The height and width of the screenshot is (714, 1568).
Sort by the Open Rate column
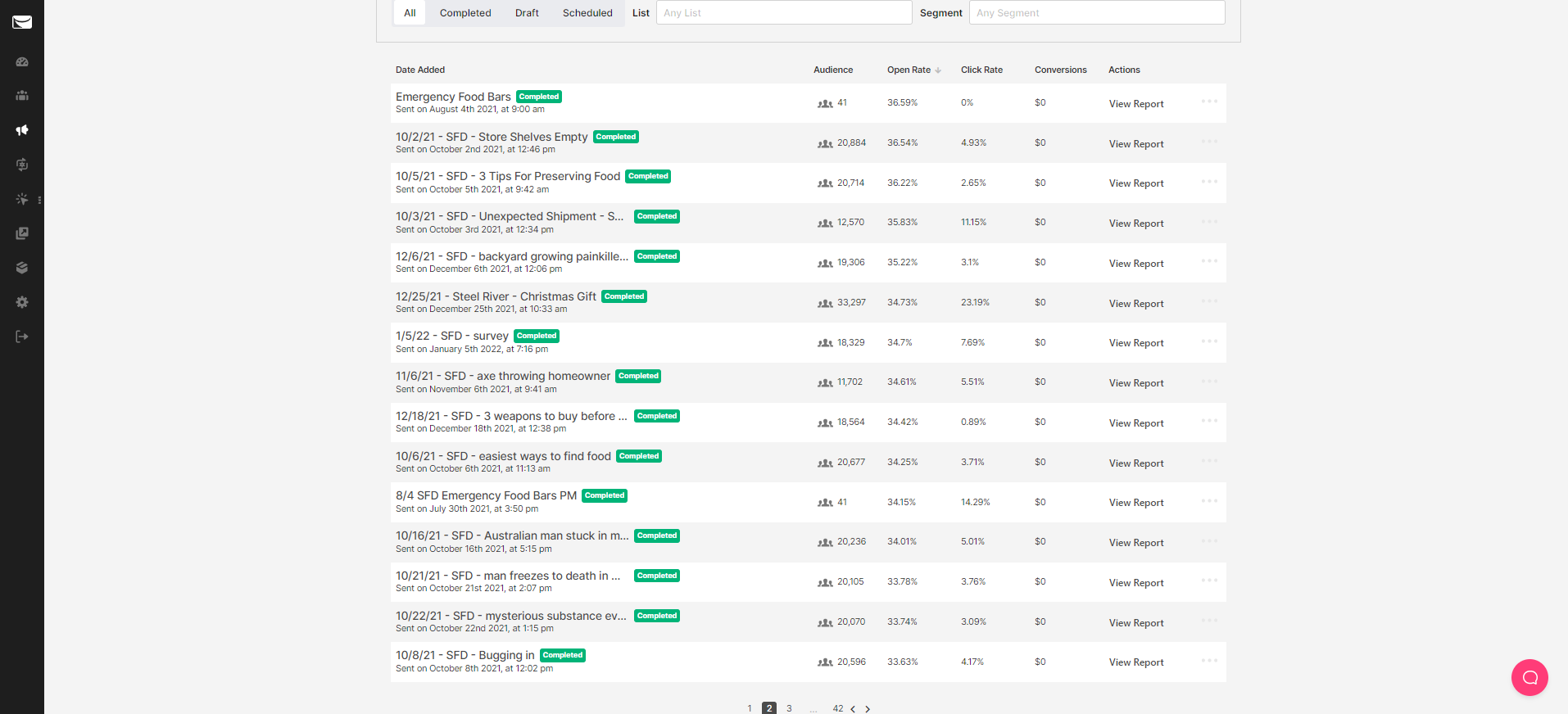tap(913, 70)
